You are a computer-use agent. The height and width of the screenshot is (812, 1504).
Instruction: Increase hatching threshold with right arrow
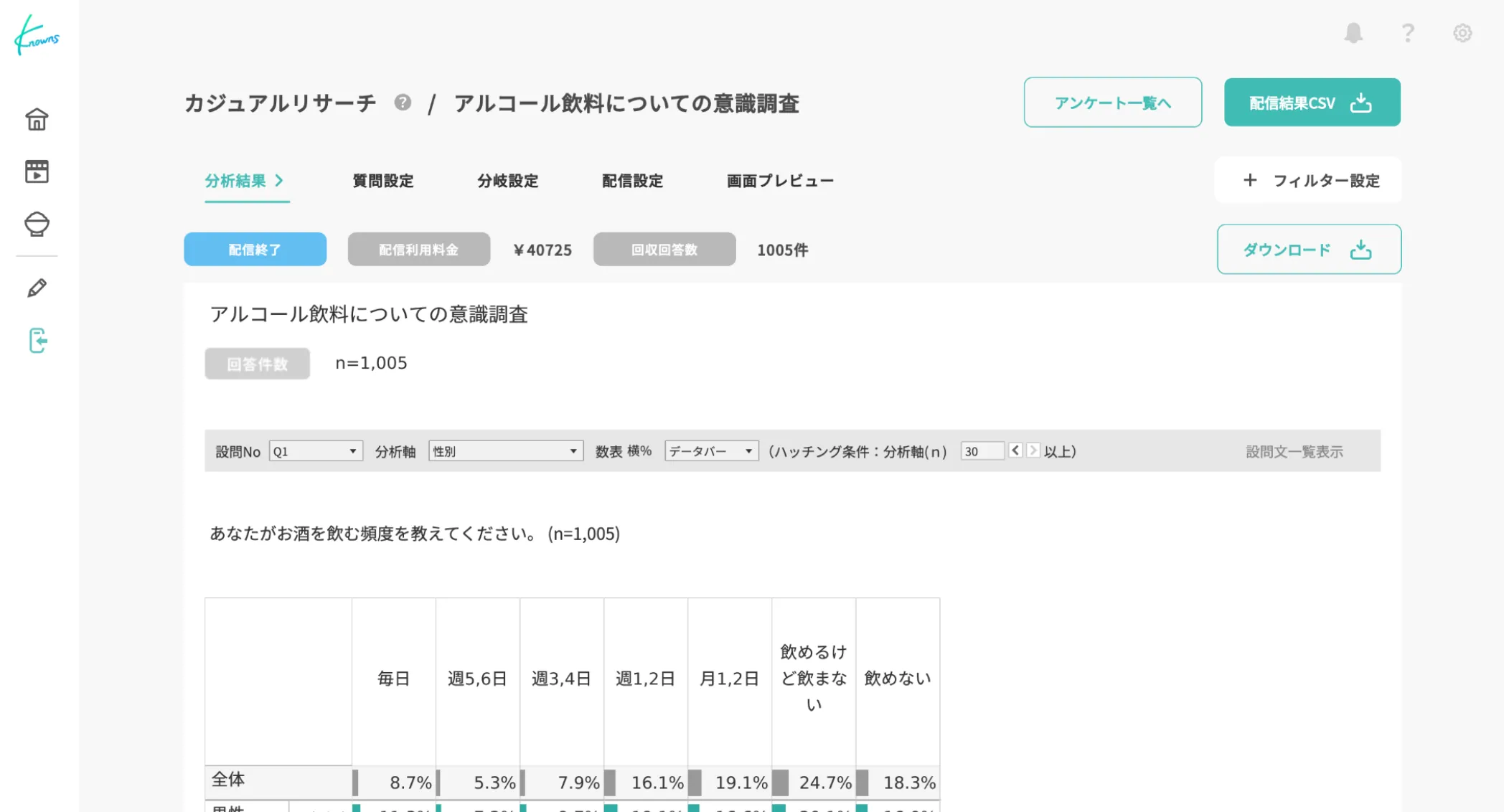[x=1033, y=450]
